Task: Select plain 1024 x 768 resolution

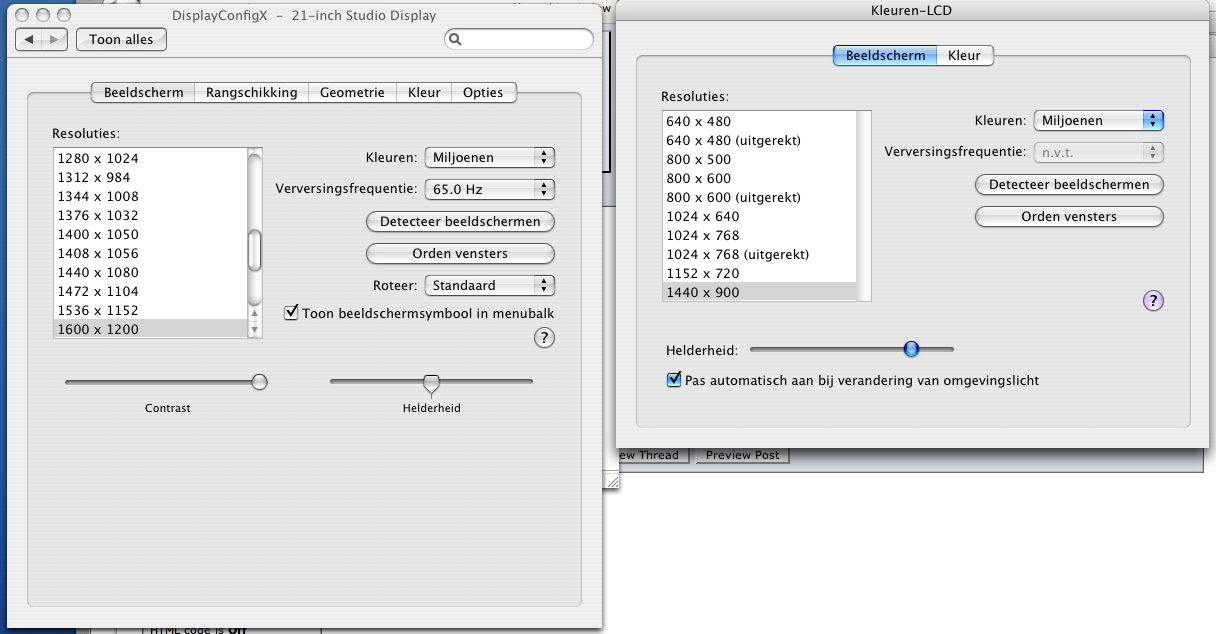Action: coord(759,235)
